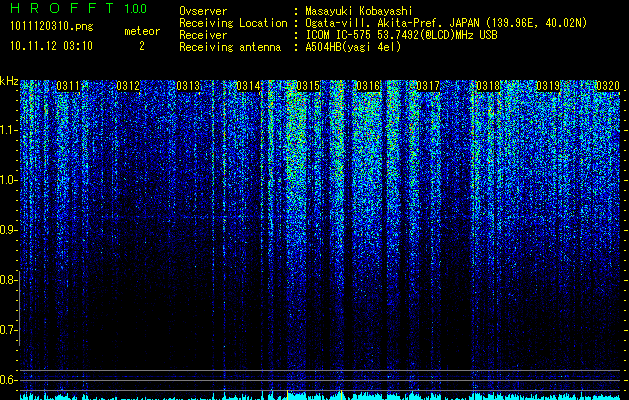The image size is (629, 400).
Task: Click the 0315 time marker
Action: (308, 86)
